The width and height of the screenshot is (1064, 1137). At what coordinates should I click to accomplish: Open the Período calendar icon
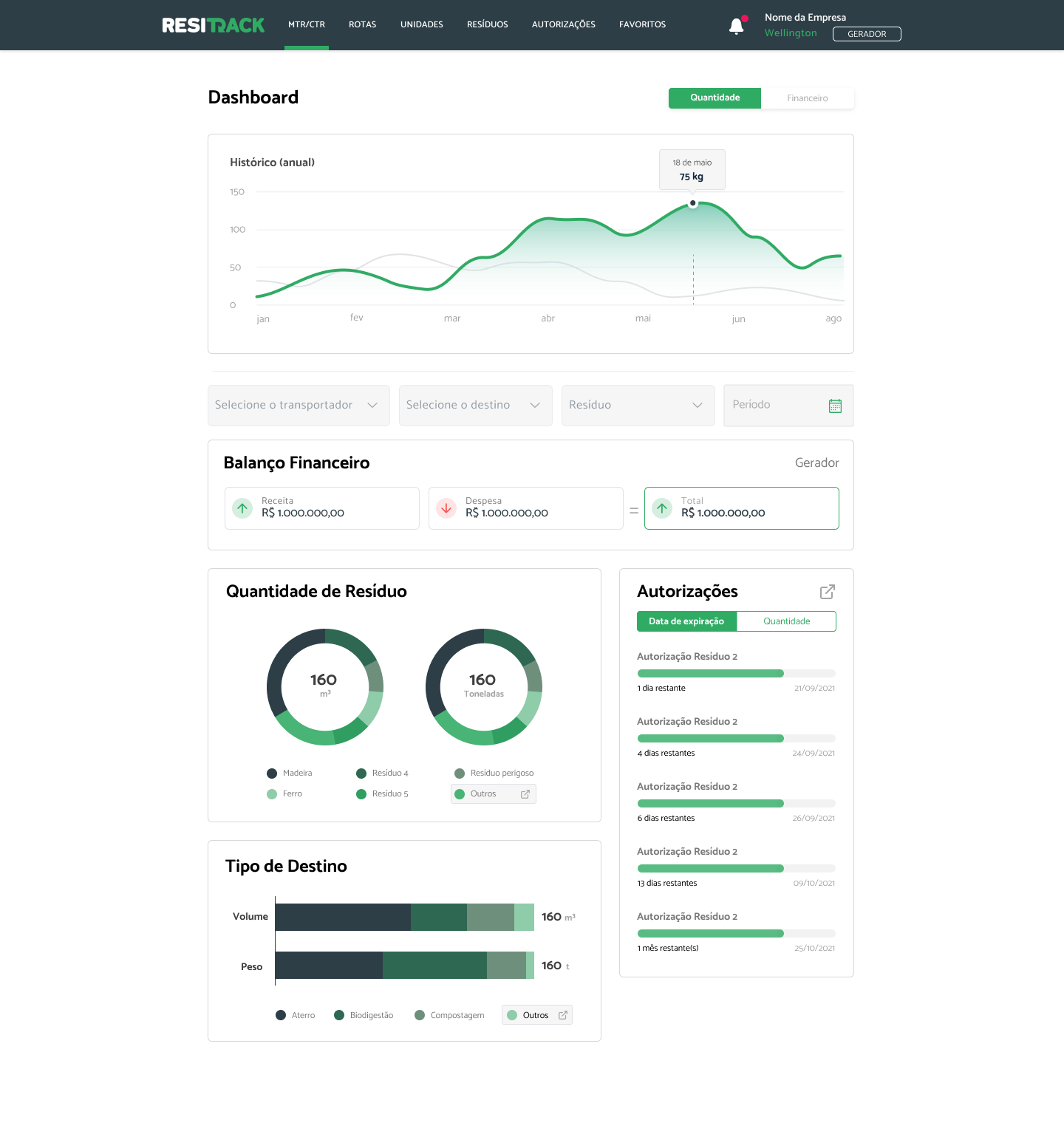(x=835, y=406)
